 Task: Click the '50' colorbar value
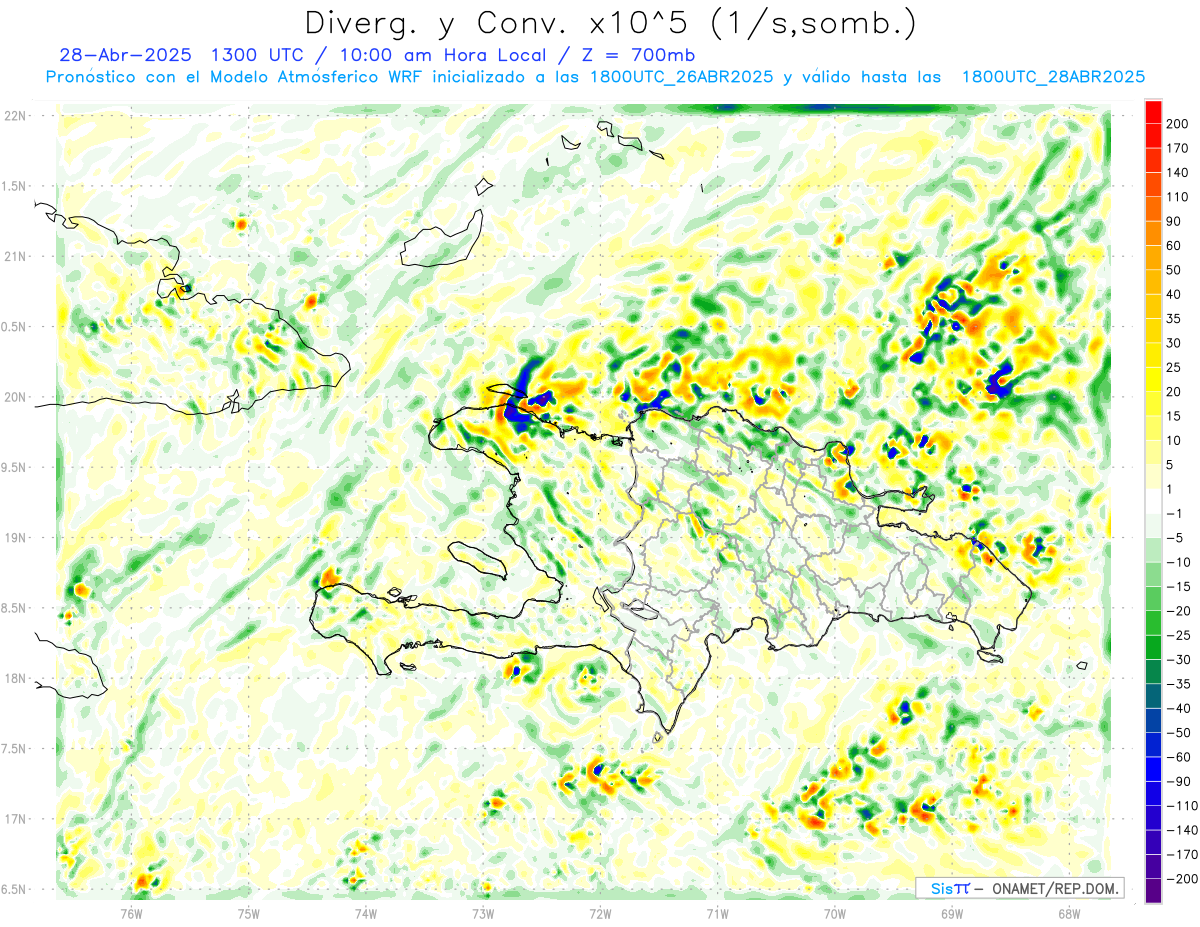[x=1173, y=269]
